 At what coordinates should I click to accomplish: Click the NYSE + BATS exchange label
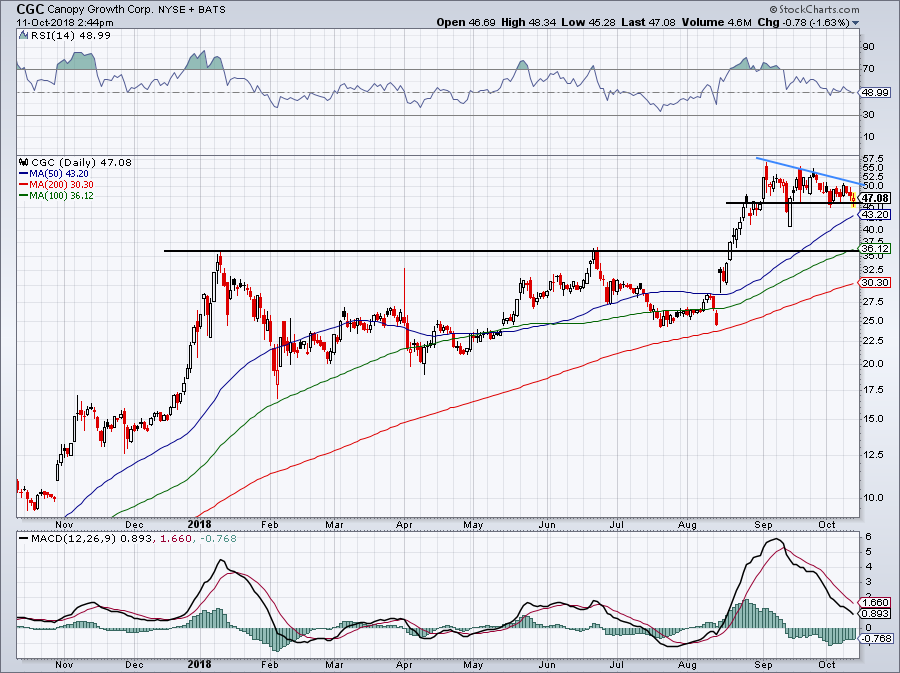pos(192,9)
